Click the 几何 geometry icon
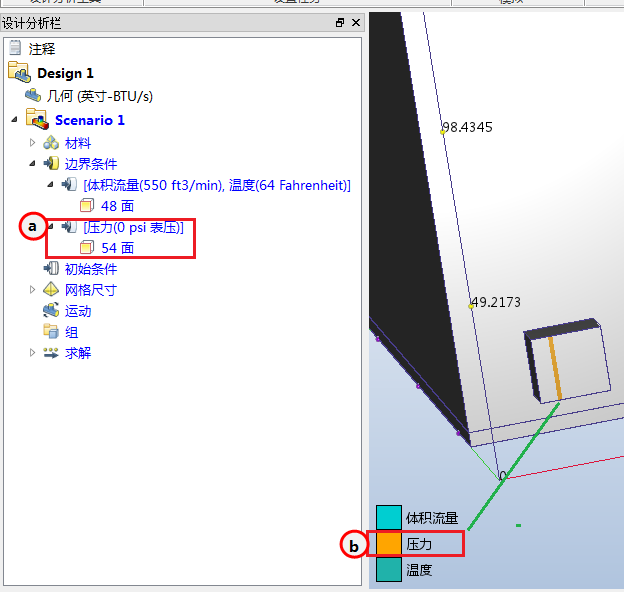 click(x=33, y=95)
